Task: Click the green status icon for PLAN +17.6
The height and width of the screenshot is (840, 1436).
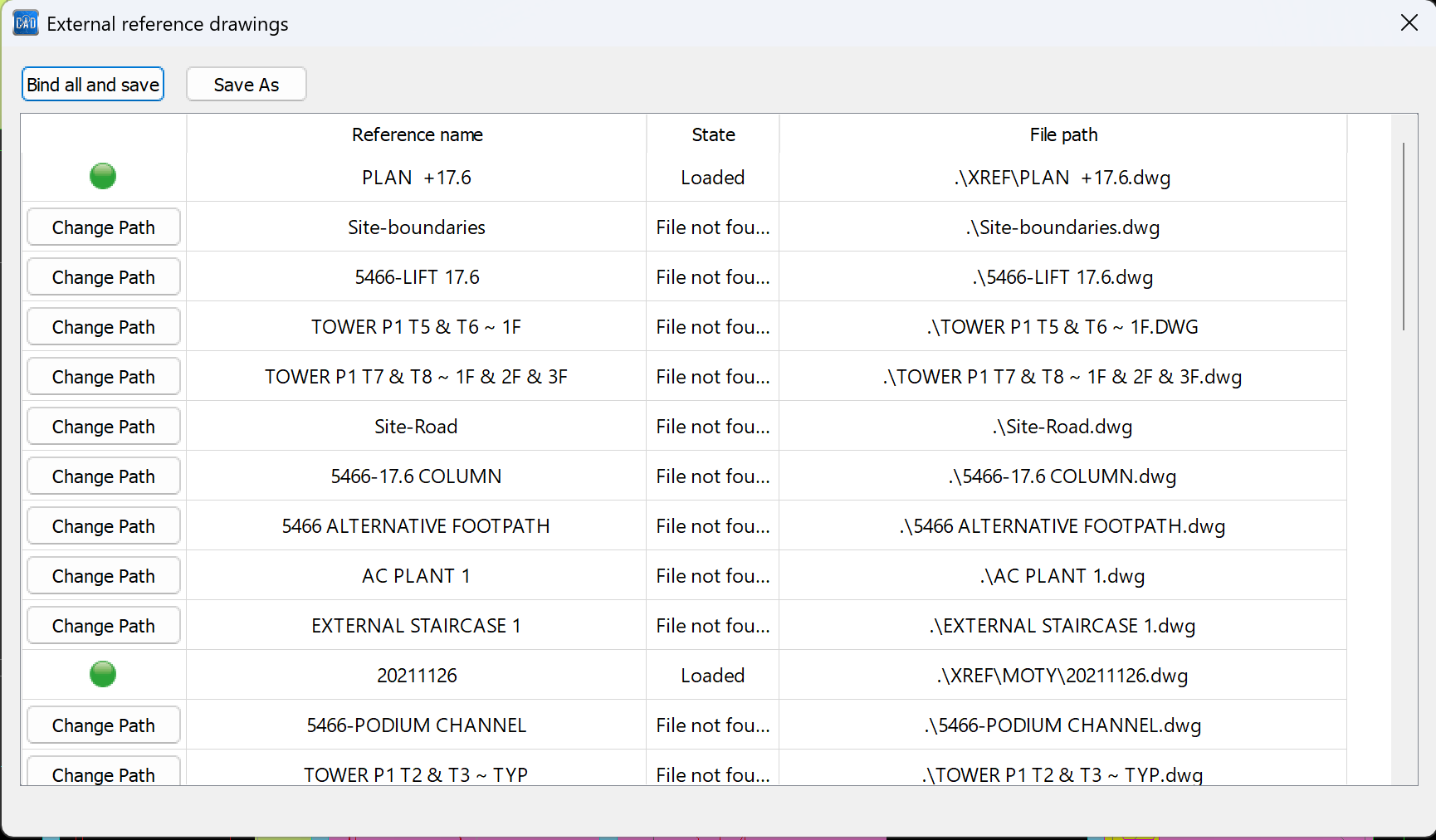Action: click(103, 176)
